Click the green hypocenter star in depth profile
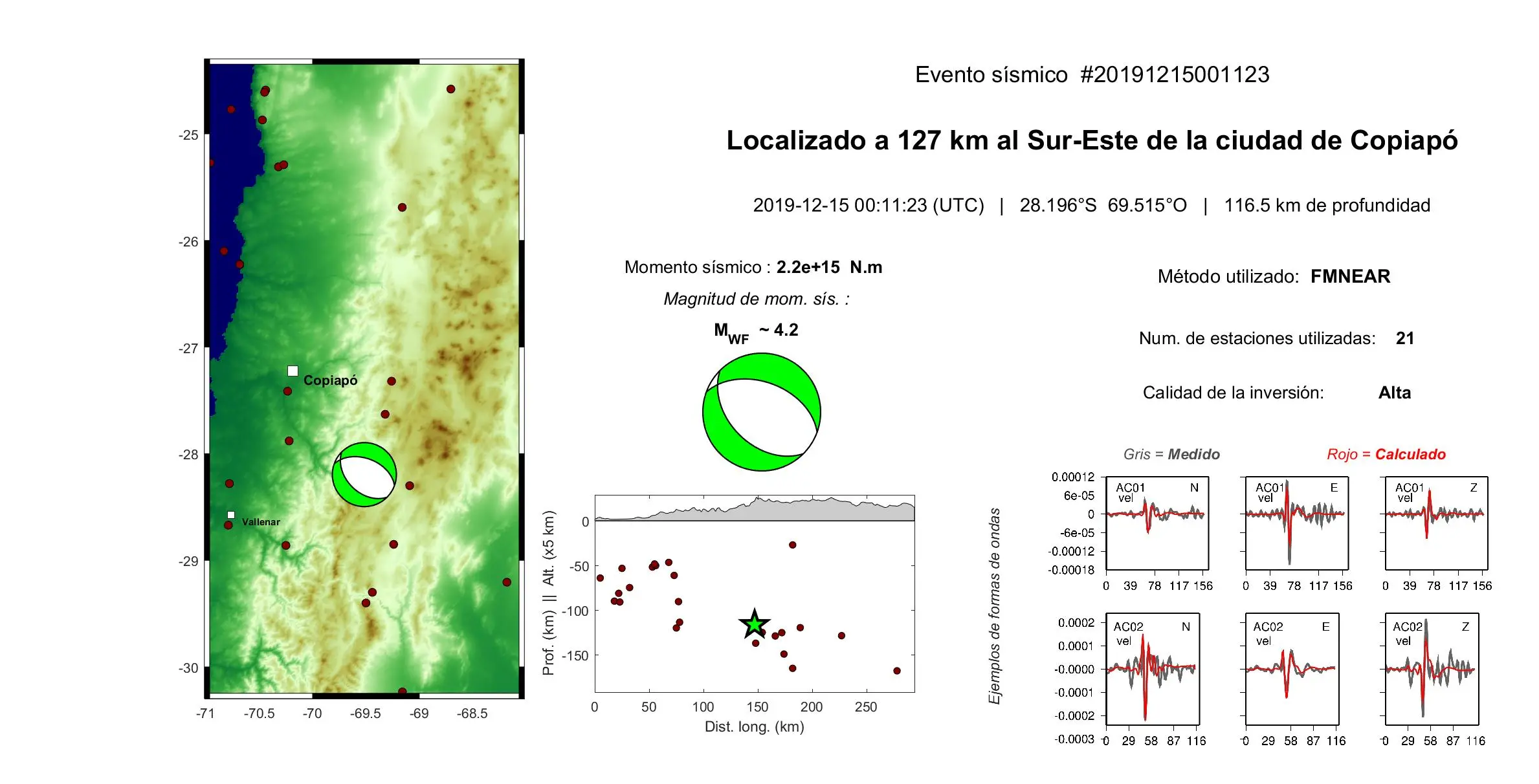The width and height of the screenshot is (1539, 784). coord(754,624)
